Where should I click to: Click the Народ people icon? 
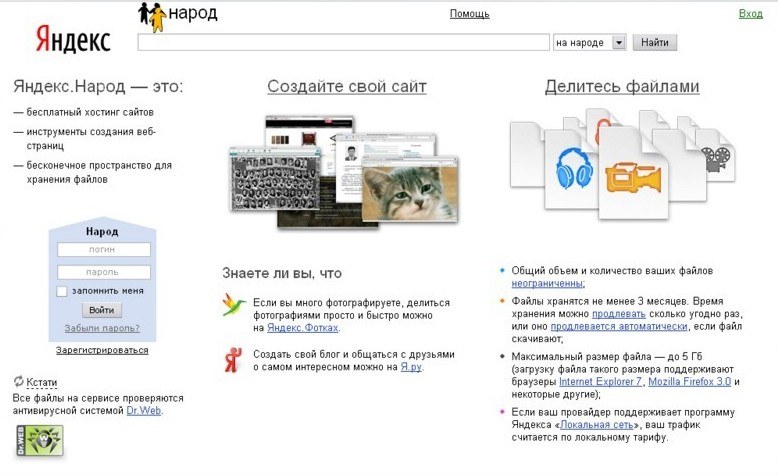152,17
